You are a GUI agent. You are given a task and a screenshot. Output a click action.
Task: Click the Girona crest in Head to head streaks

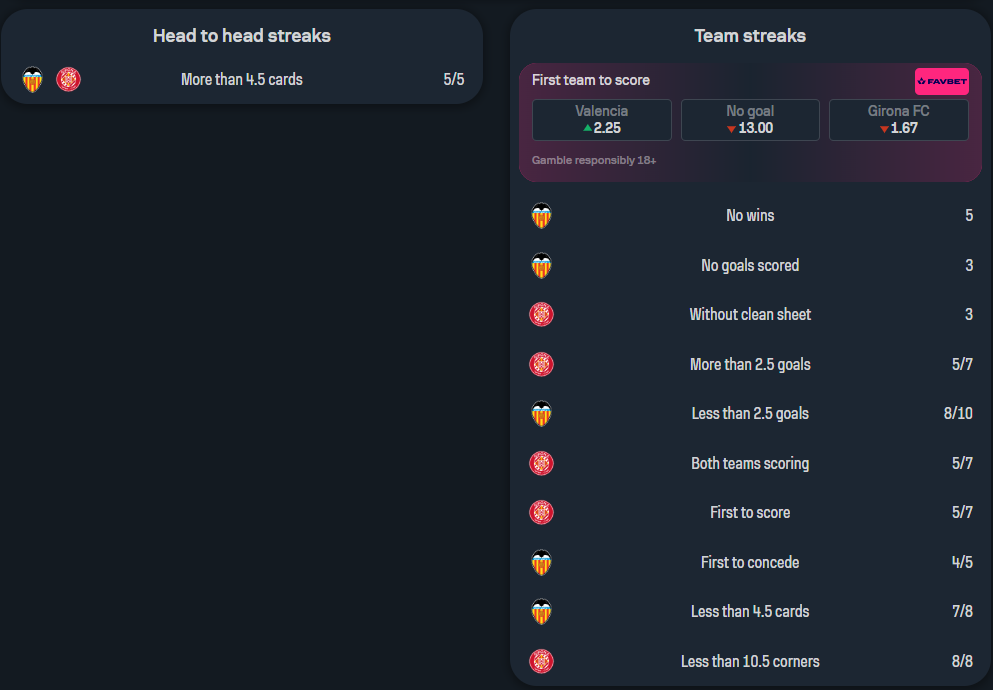(68, 80)
